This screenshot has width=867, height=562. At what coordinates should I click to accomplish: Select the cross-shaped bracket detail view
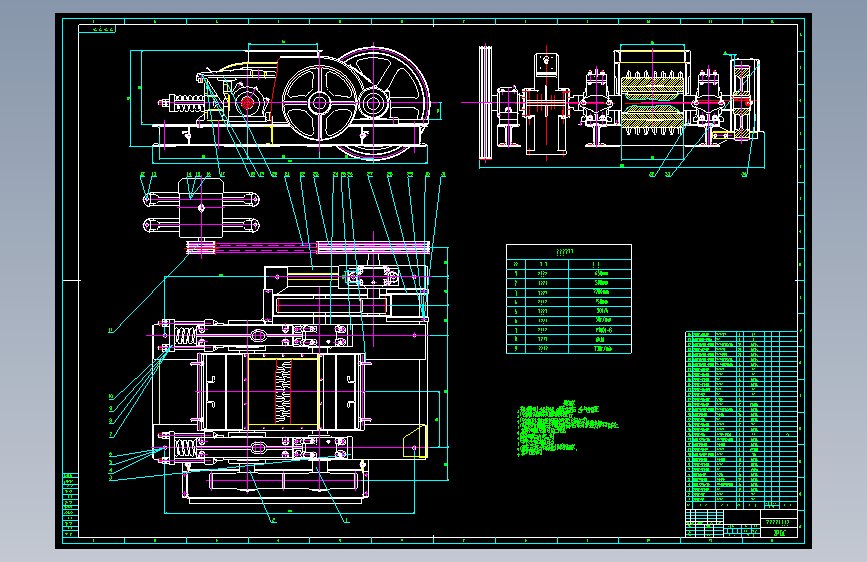tap(201, 209)
